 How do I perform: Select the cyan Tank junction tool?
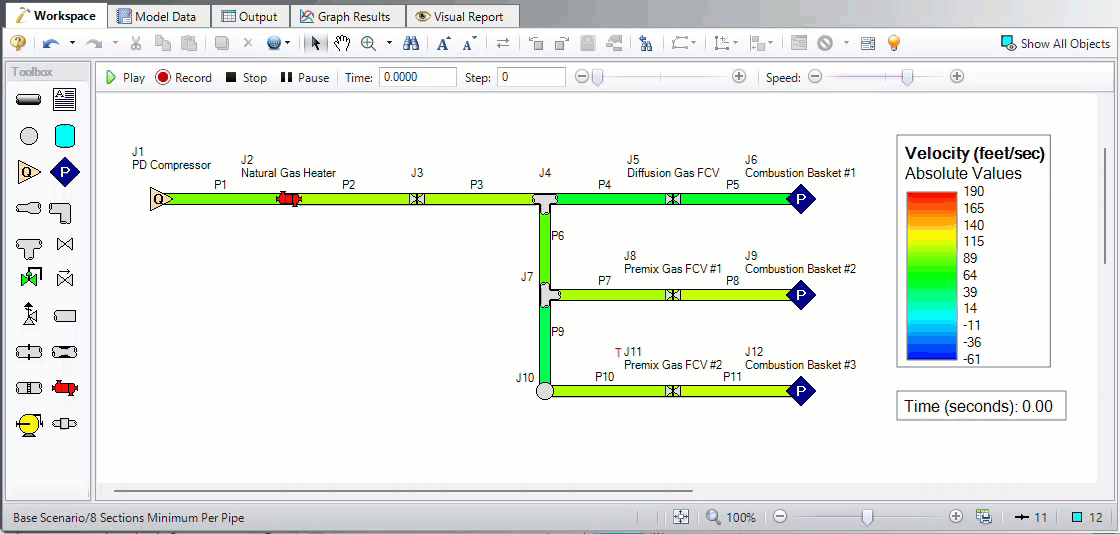click(x=65, y=135)
